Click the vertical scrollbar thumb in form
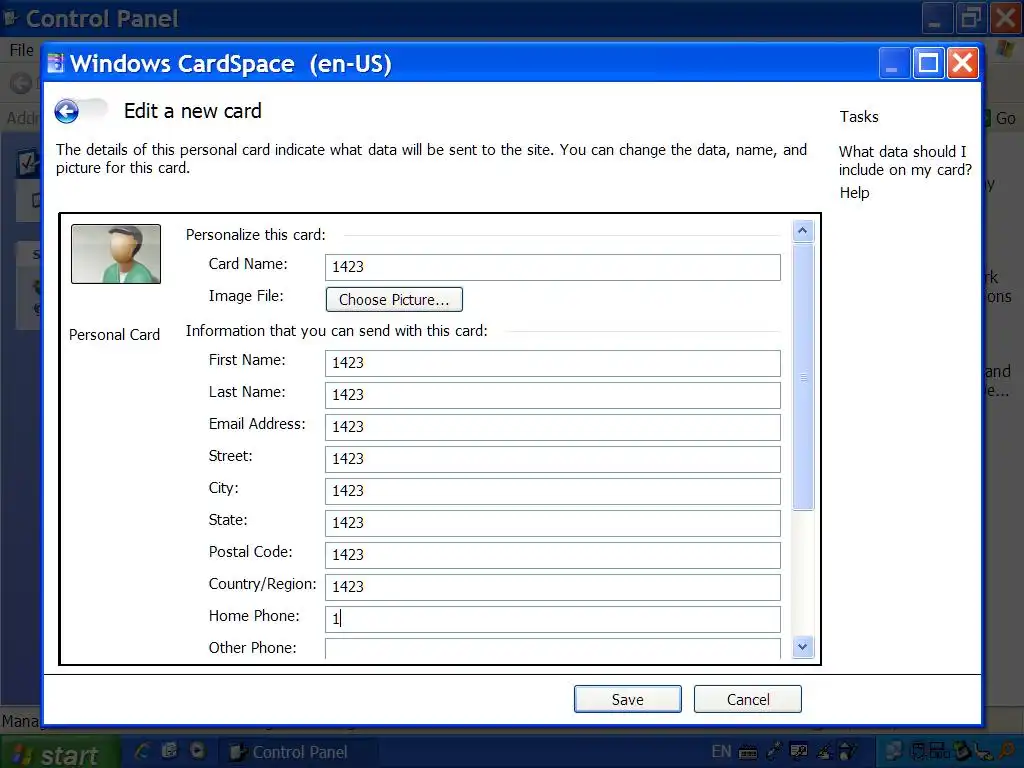 pyautogui.click(x=803, y=377)
